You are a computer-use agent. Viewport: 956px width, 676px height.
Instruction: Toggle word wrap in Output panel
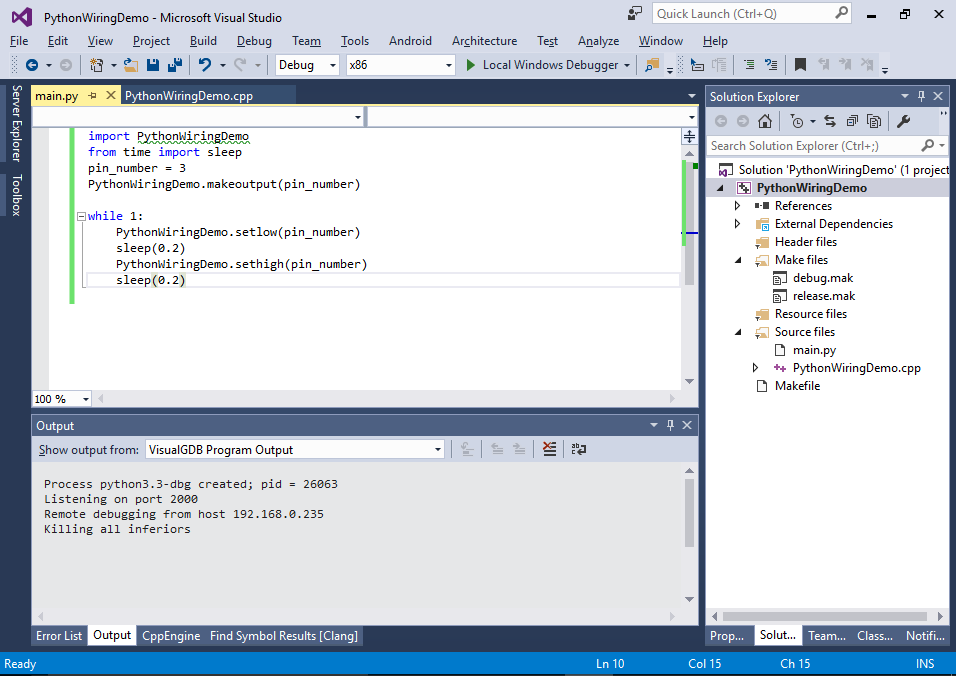tap(578, 450)
